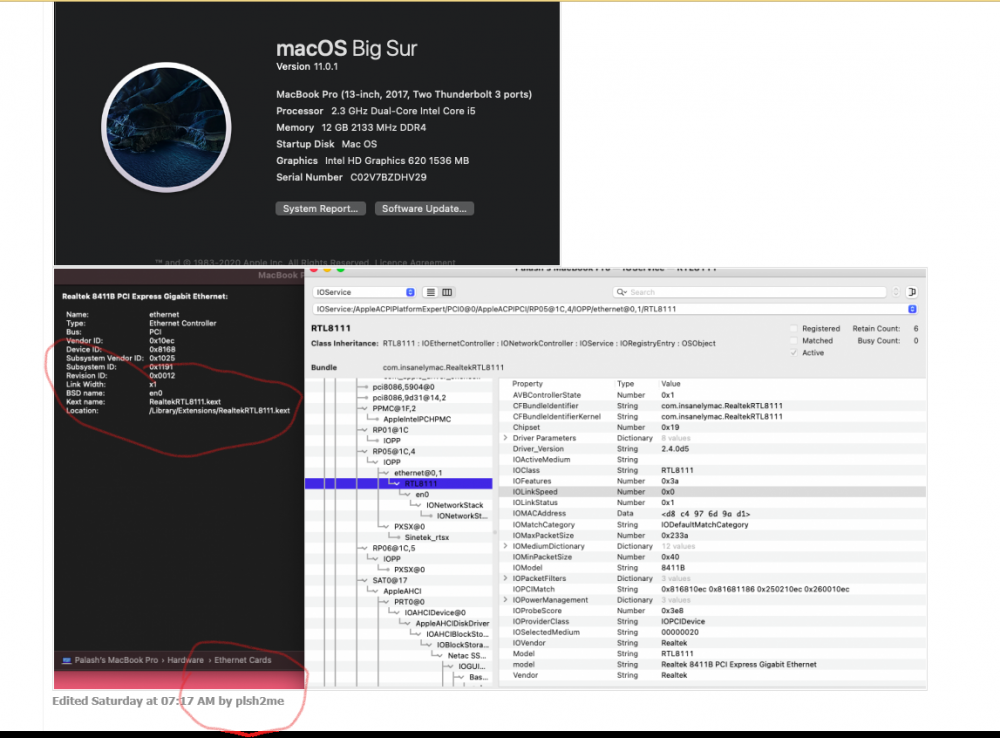Click the IODefaultMatchCategory value

coord(705,524)
